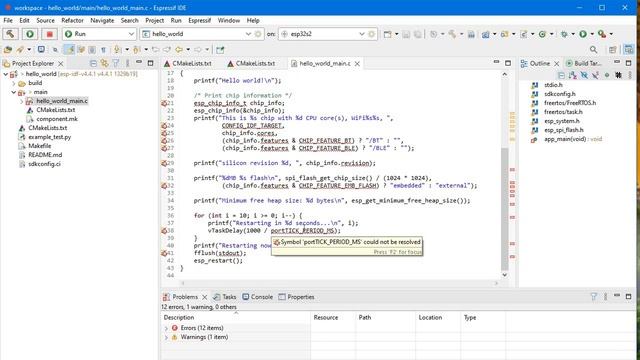Select the Outline view tab
This screenshot has height=360, width=640.
[x=540, y=63]
